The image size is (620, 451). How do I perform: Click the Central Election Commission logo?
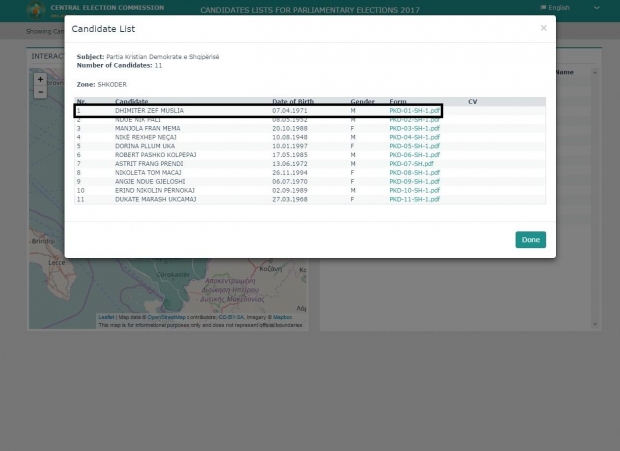[x=36, y=9]
